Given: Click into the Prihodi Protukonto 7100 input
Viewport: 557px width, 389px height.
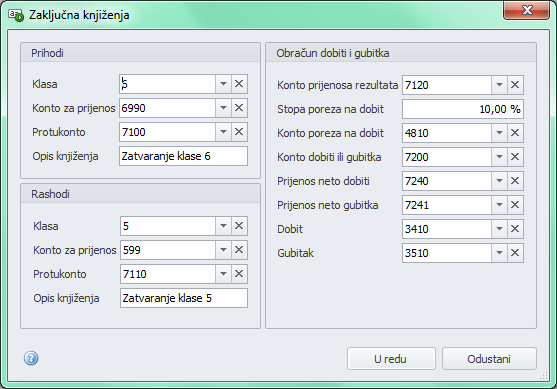Looking at the screenshot, I should click(167, 132).
